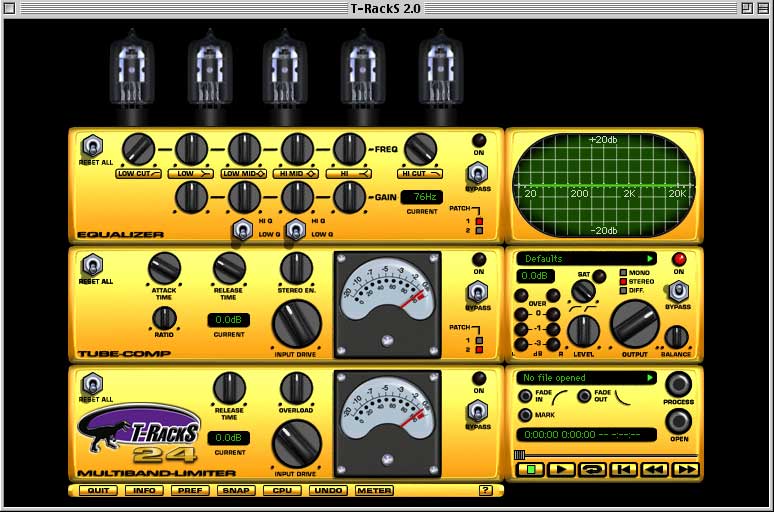Flip the LOW MID Q switch
The height and width of the screenshot is (512, 774).
[x=242, y=229]
